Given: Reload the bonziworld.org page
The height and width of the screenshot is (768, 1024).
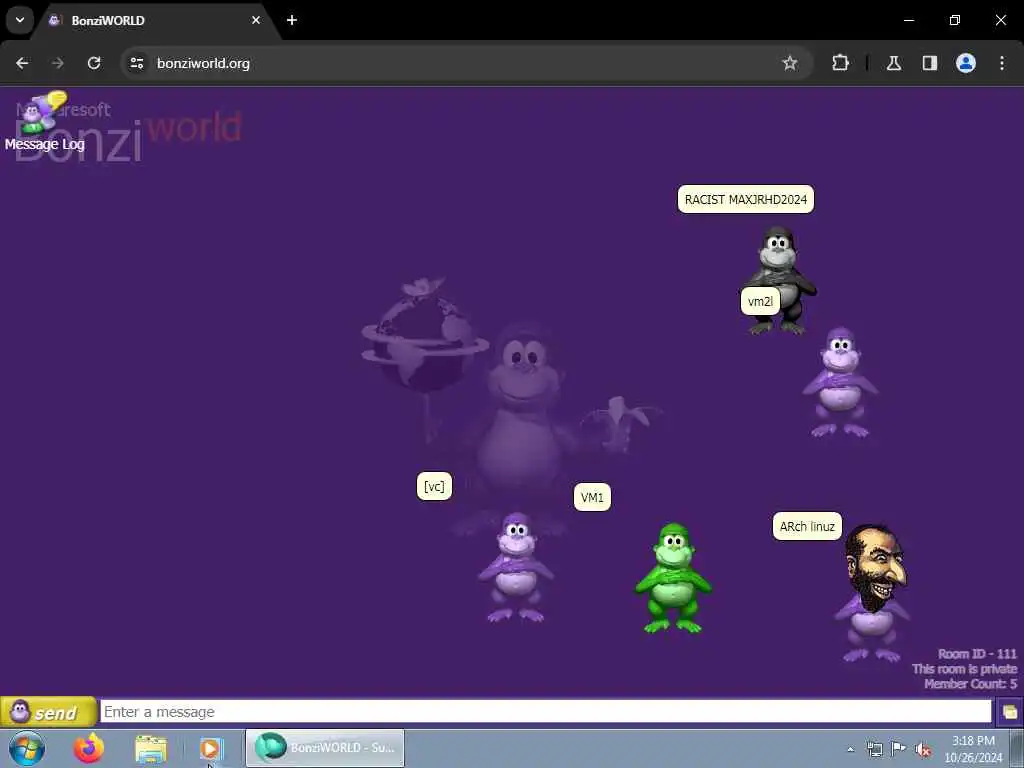Looking at the screenshot, I should pos(94,63).
